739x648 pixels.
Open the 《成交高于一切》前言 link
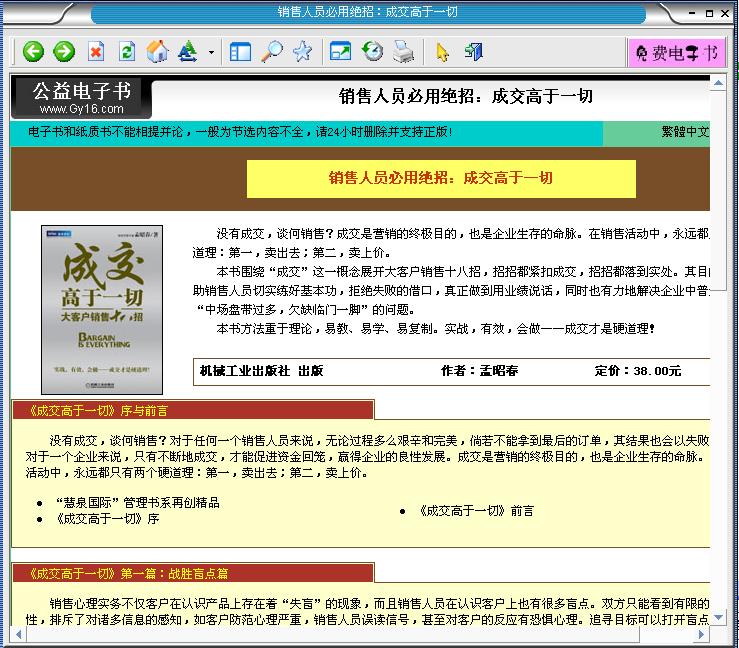tap(475, 511)
